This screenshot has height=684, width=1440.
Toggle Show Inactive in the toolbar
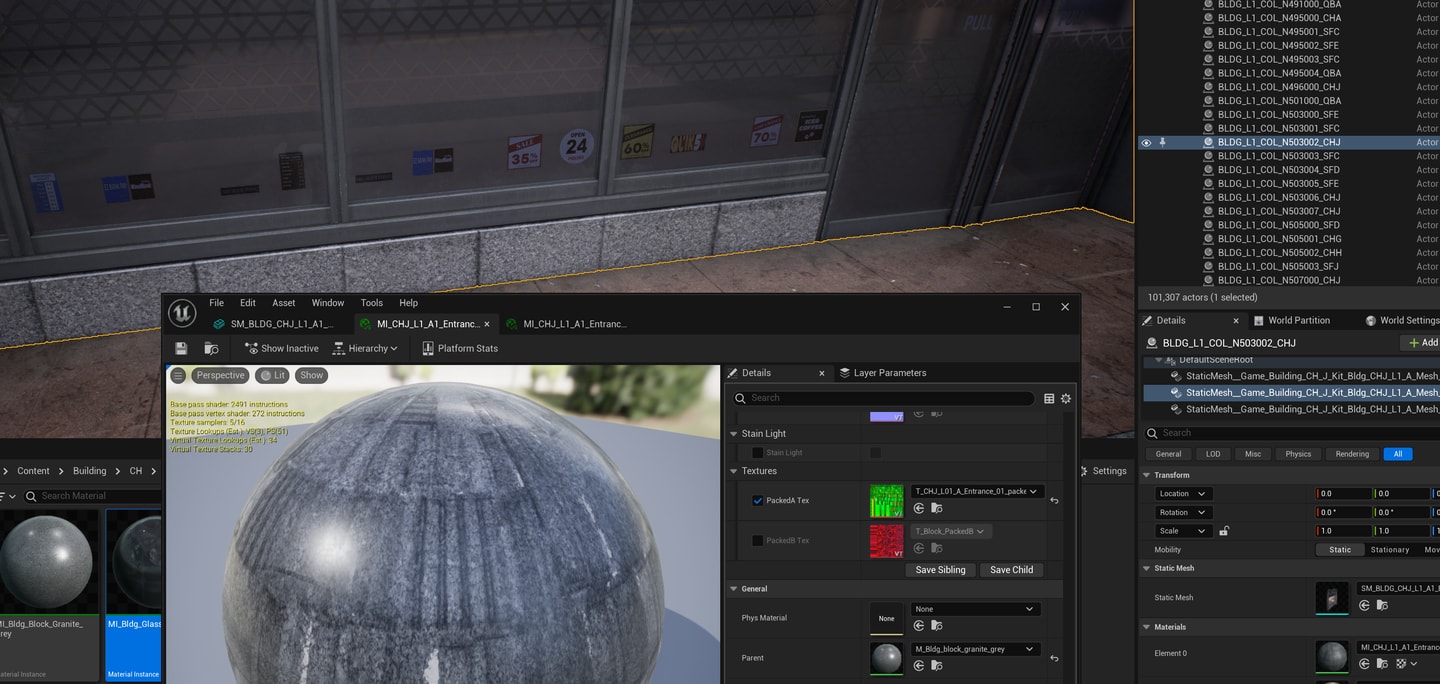pos(281,348)
